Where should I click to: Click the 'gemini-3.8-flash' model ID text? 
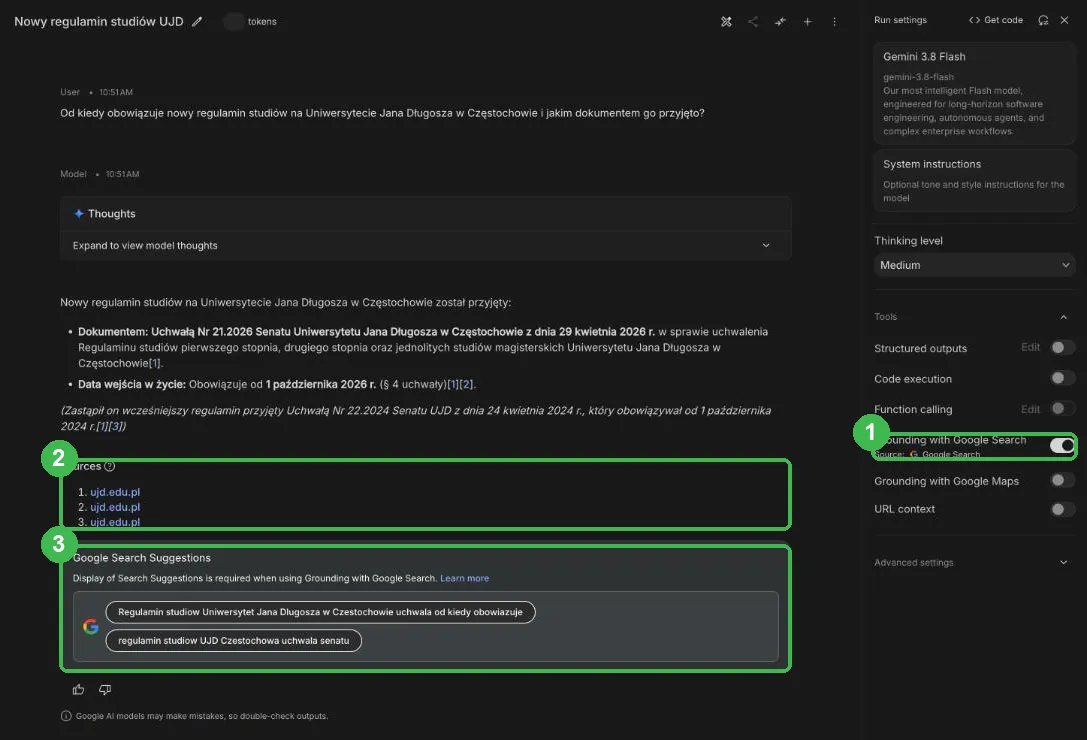918,77
